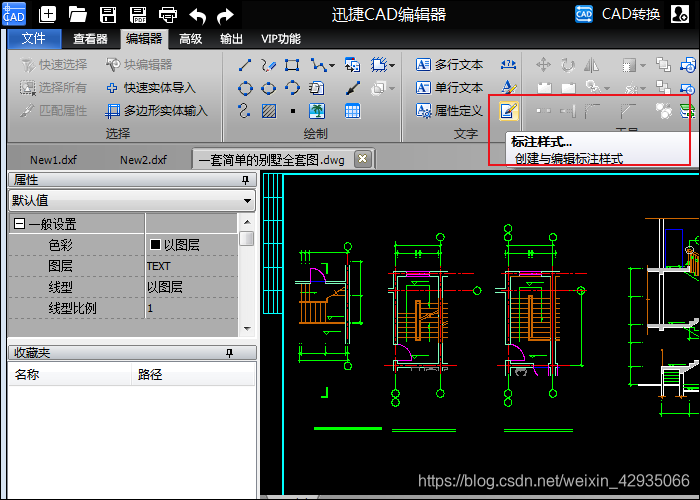Switch to the New1.dxf document tab
The height and width of the screenshot is (500, 700).
pyautogui.click(x=54, y=159)
